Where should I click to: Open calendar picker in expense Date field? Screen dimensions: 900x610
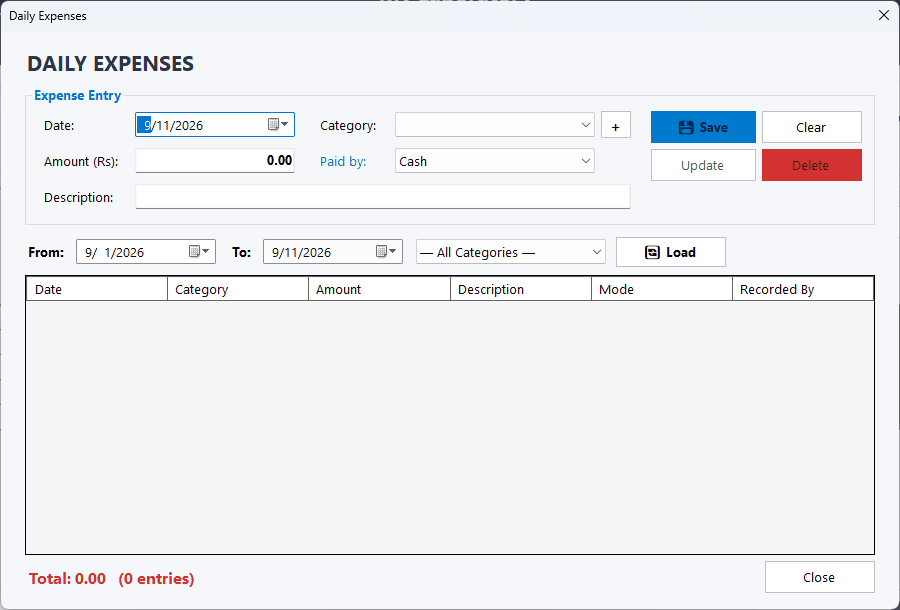pyautogui.click(x=278, y=125)
